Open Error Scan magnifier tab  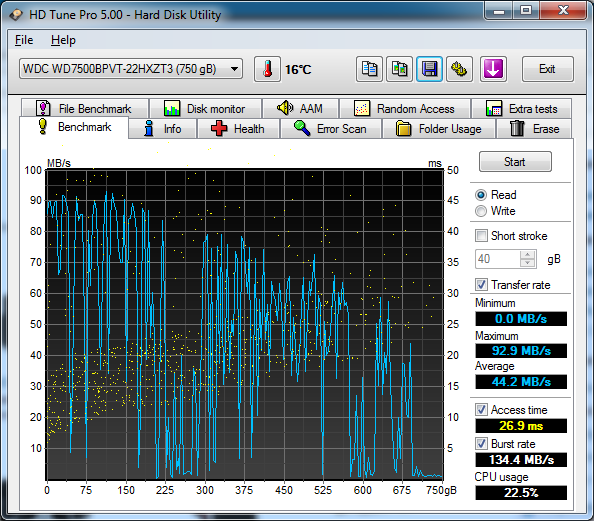tap(331, 129)
